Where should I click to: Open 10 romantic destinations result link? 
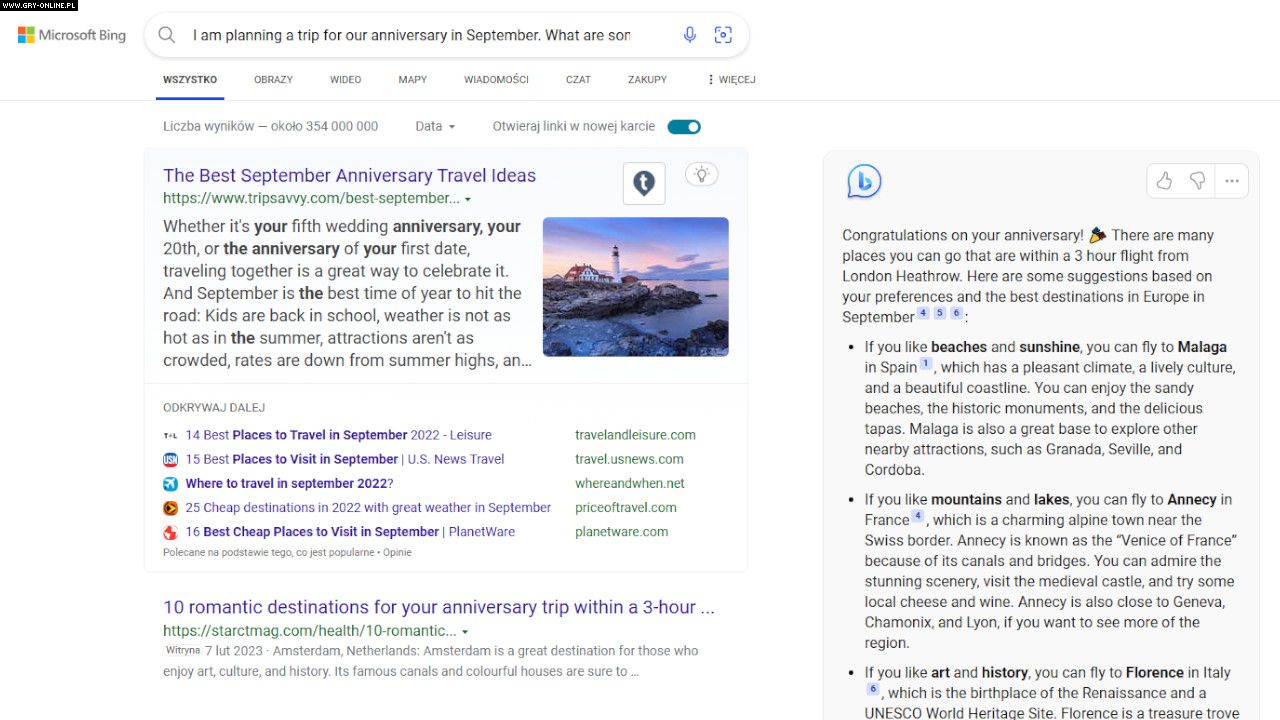tap(439, 607)
